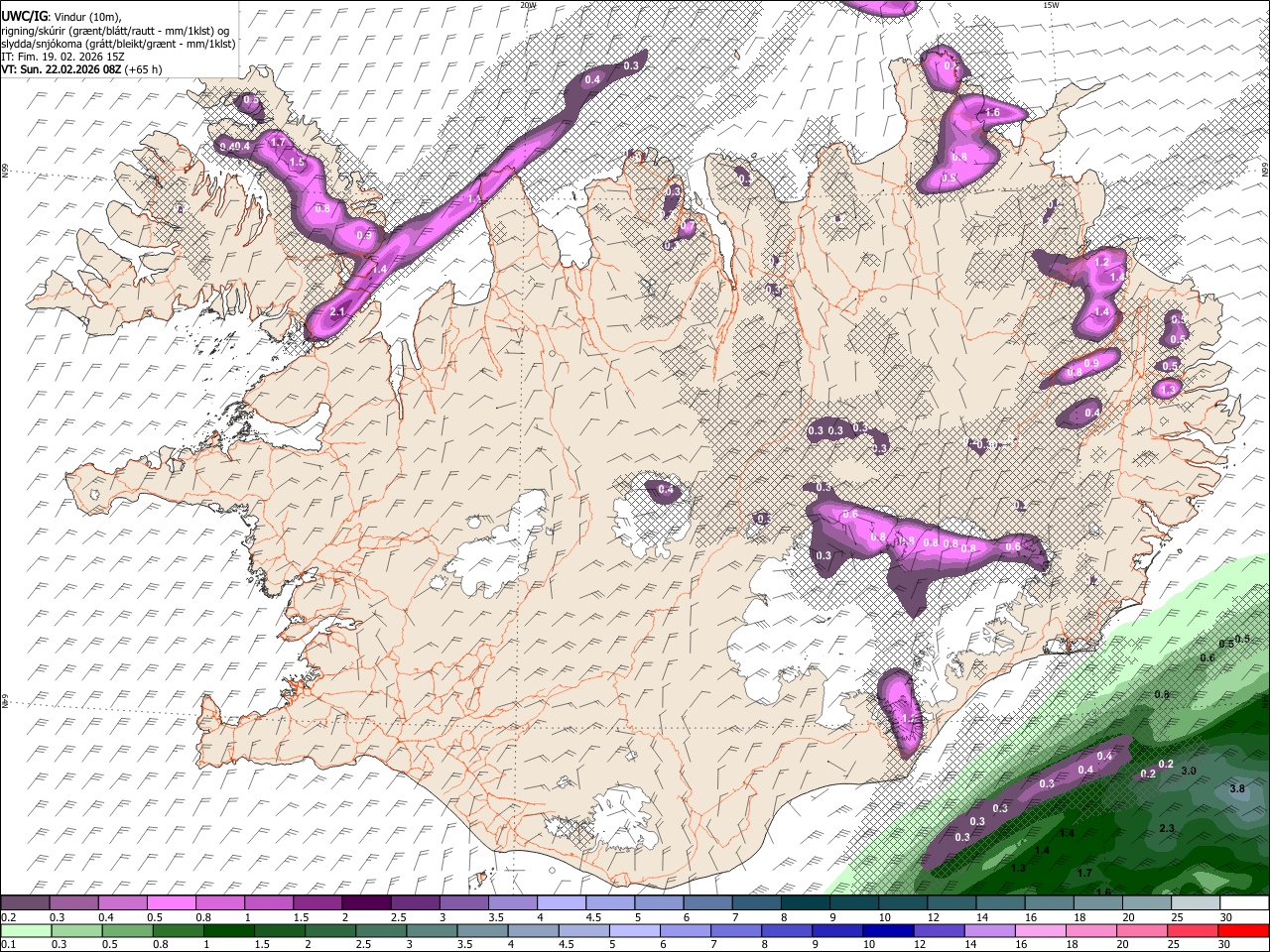1270x952 pixels.
Task: Click the 'rigning/skúrir' legend description line
Action: click(116, 31)
